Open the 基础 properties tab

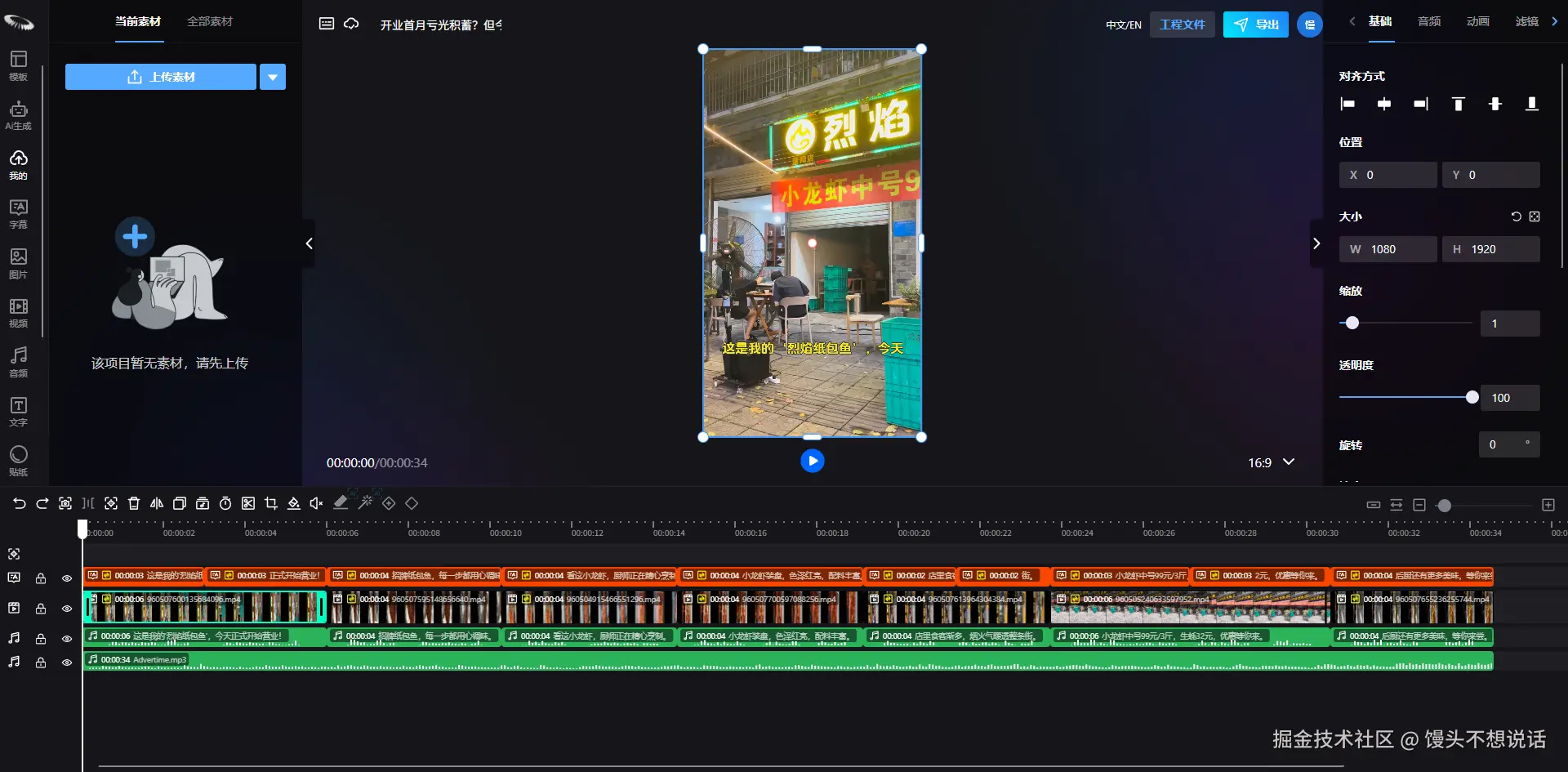1380,21
